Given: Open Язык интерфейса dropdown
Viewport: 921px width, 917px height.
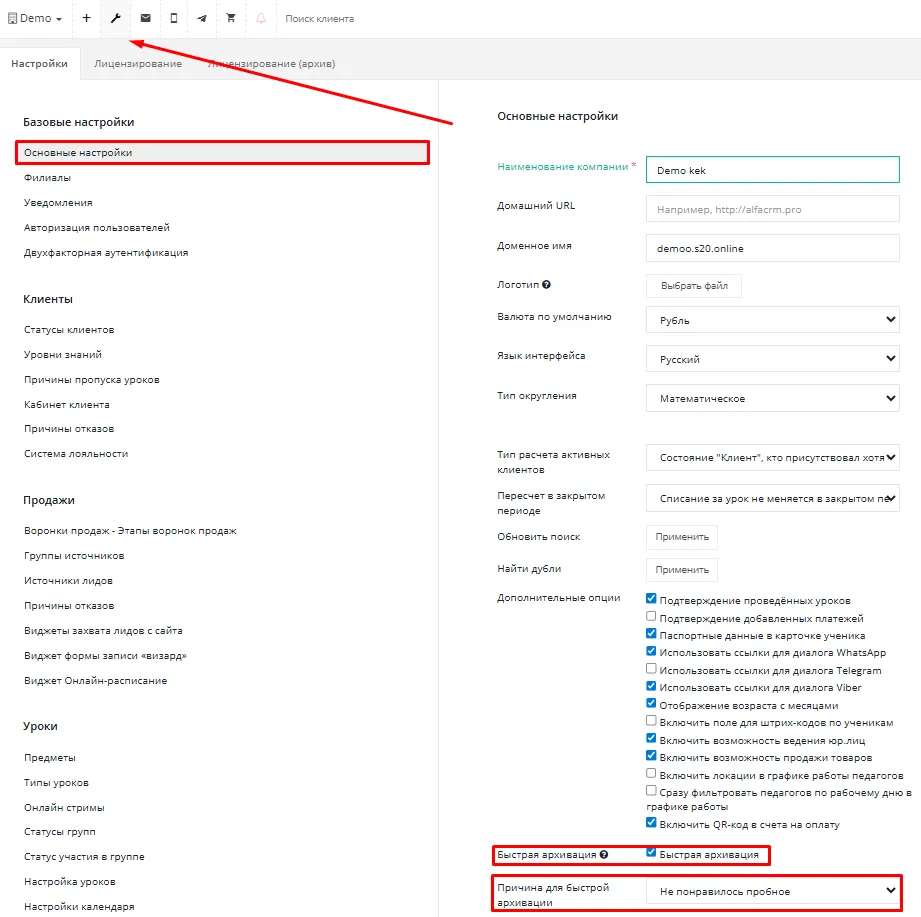Looking at the screenshot, I should [772, 359].
